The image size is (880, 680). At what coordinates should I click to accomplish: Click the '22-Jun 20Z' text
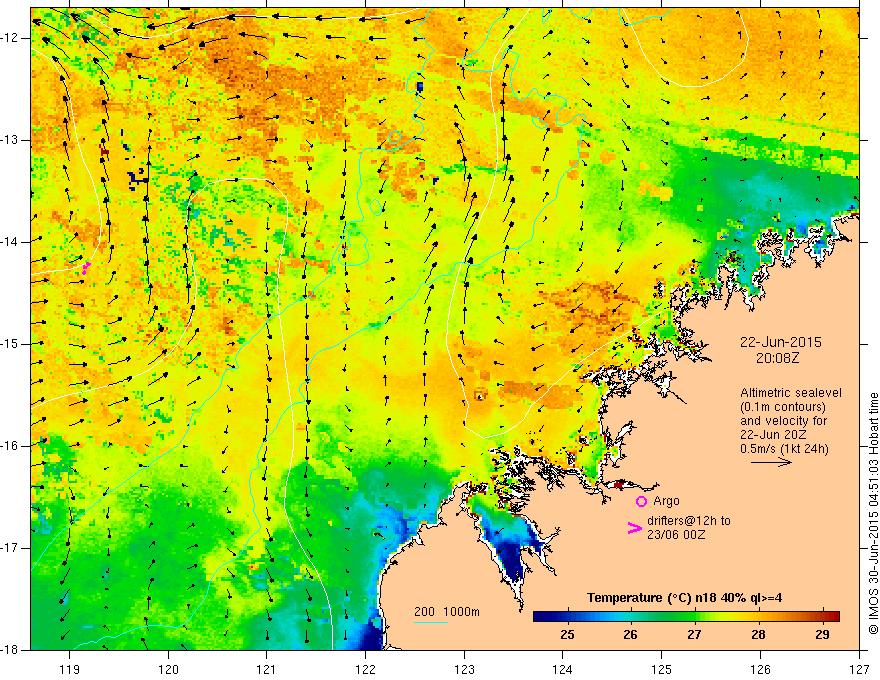tap(773, 435)
